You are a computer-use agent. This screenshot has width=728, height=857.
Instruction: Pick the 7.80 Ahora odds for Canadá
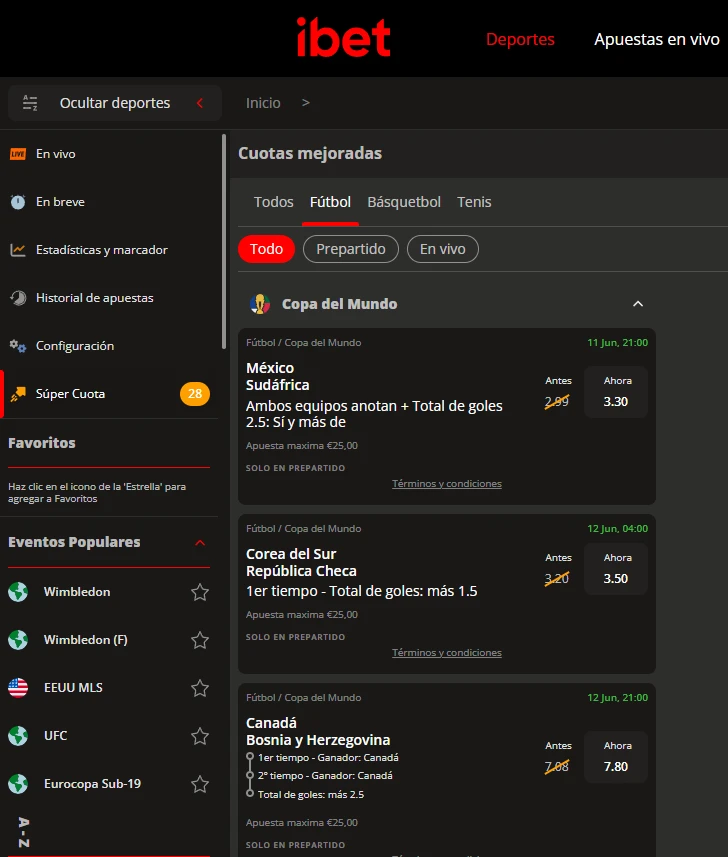point(616,758)
